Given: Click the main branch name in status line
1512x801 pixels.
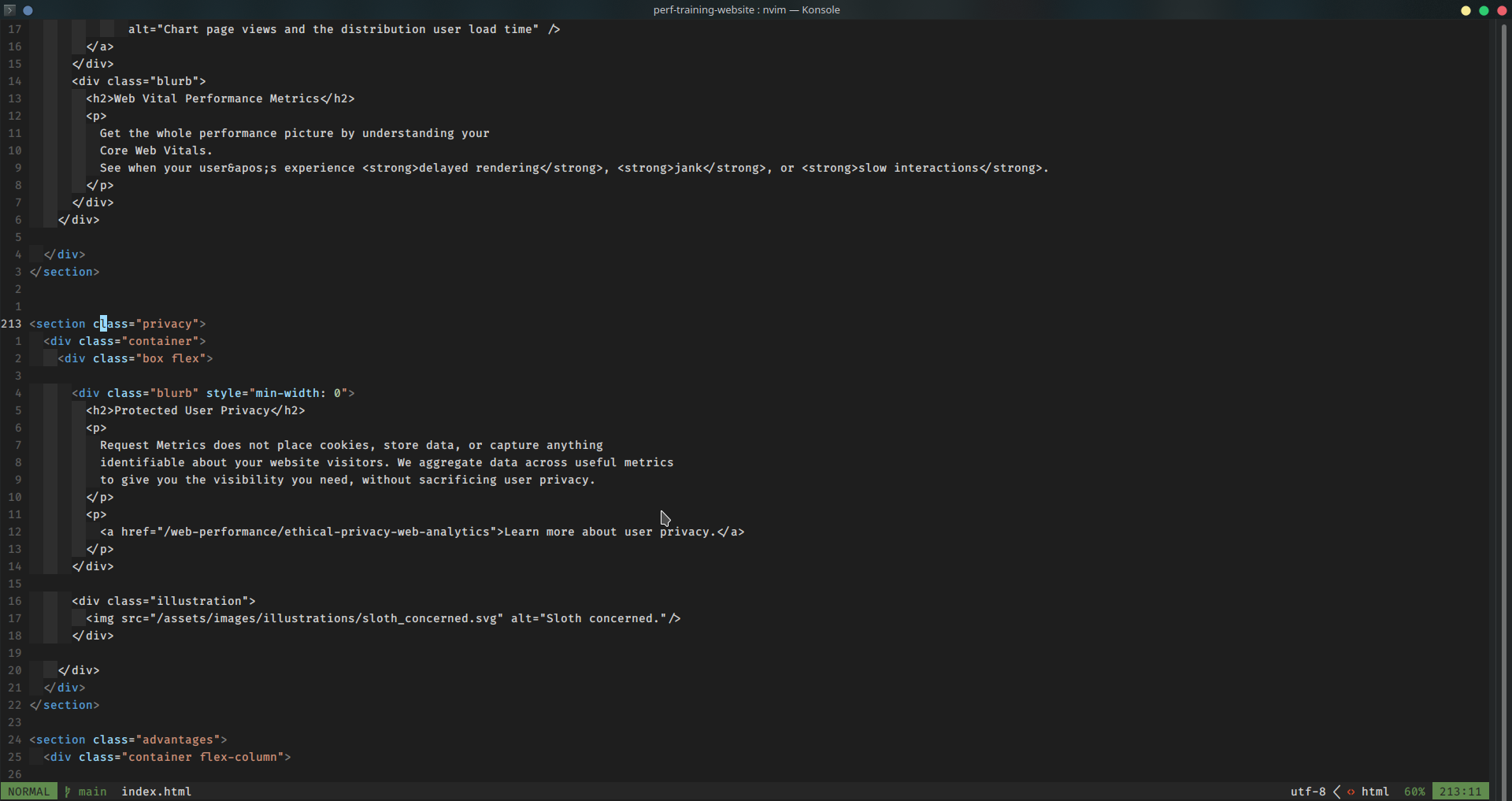Looking at the screenshot, I should [93, 792].
